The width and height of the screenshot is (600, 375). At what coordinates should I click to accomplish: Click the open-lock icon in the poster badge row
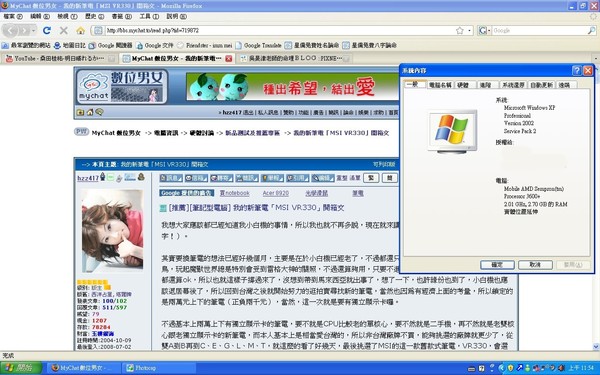(119, 178)
